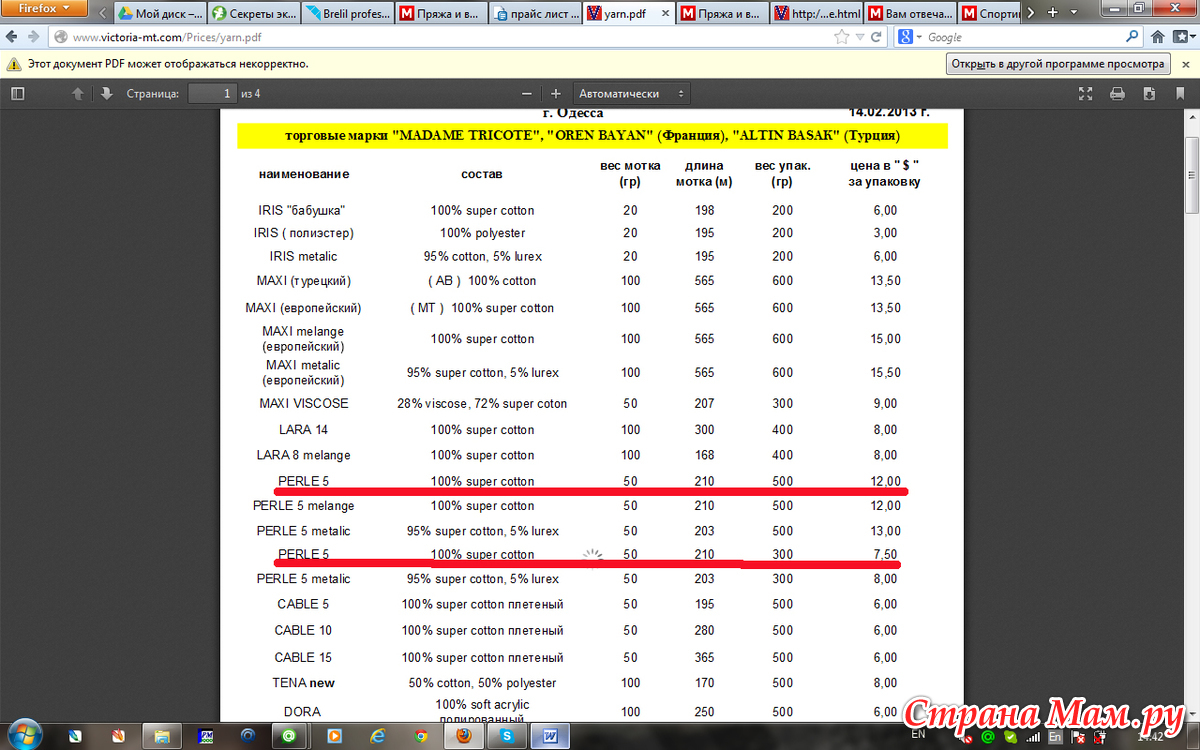This screenshot has width=1200, height=750.
Task: Click the 'IRIS metalic' yarn name
Action: (303, 257)
